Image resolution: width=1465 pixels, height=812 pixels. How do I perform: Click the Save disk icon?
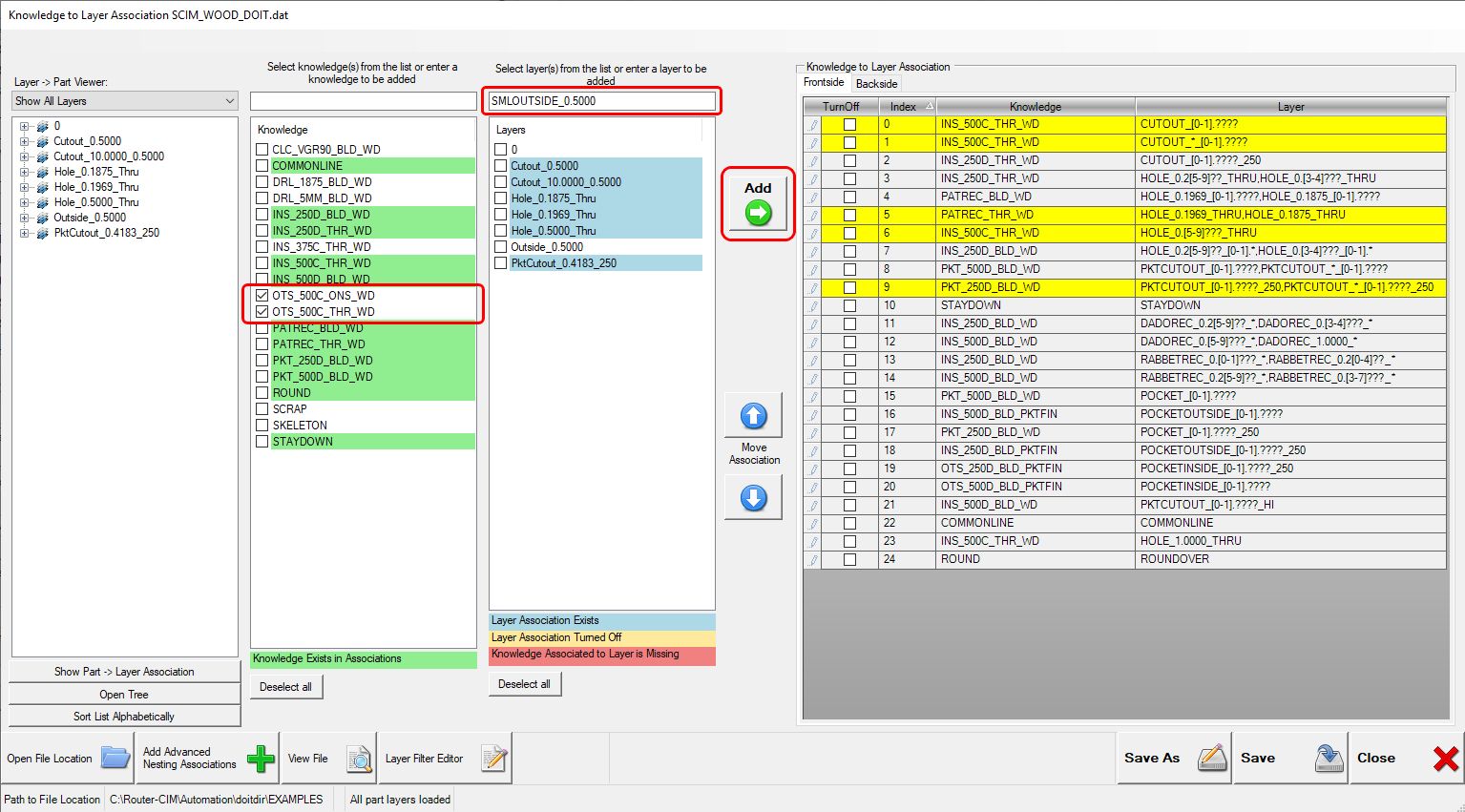click(x=1329, y=758)
